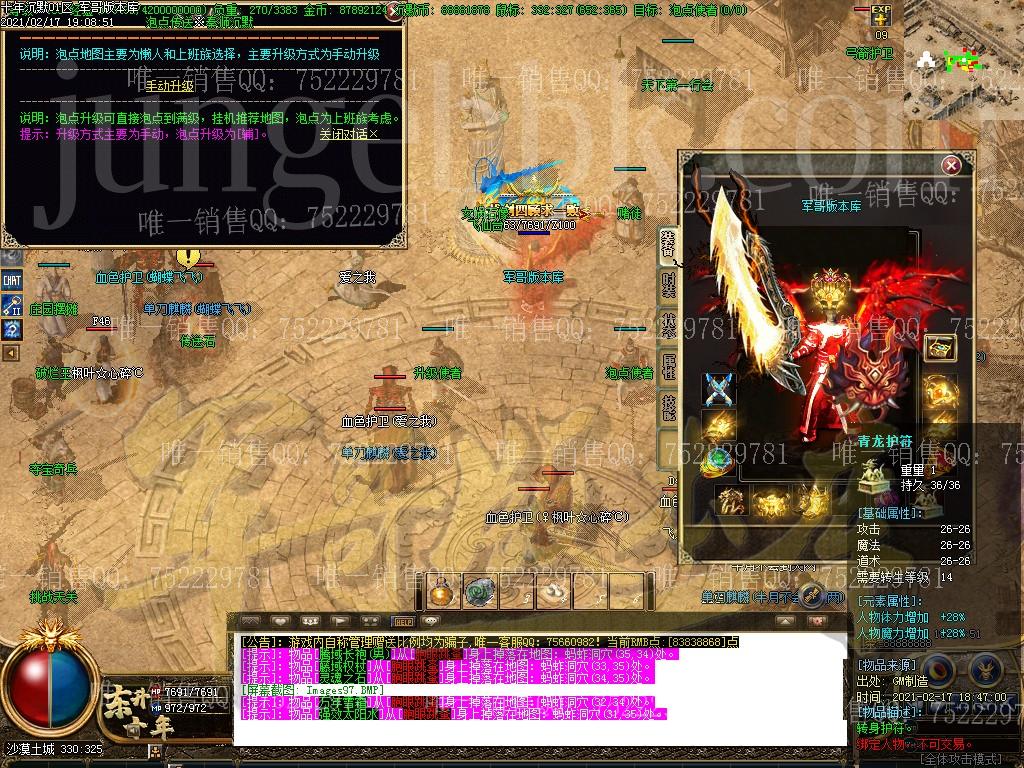The image size is (1024, 768).
Task: Click the 手动升级 manual upgrade link
Action: [170, 86]
